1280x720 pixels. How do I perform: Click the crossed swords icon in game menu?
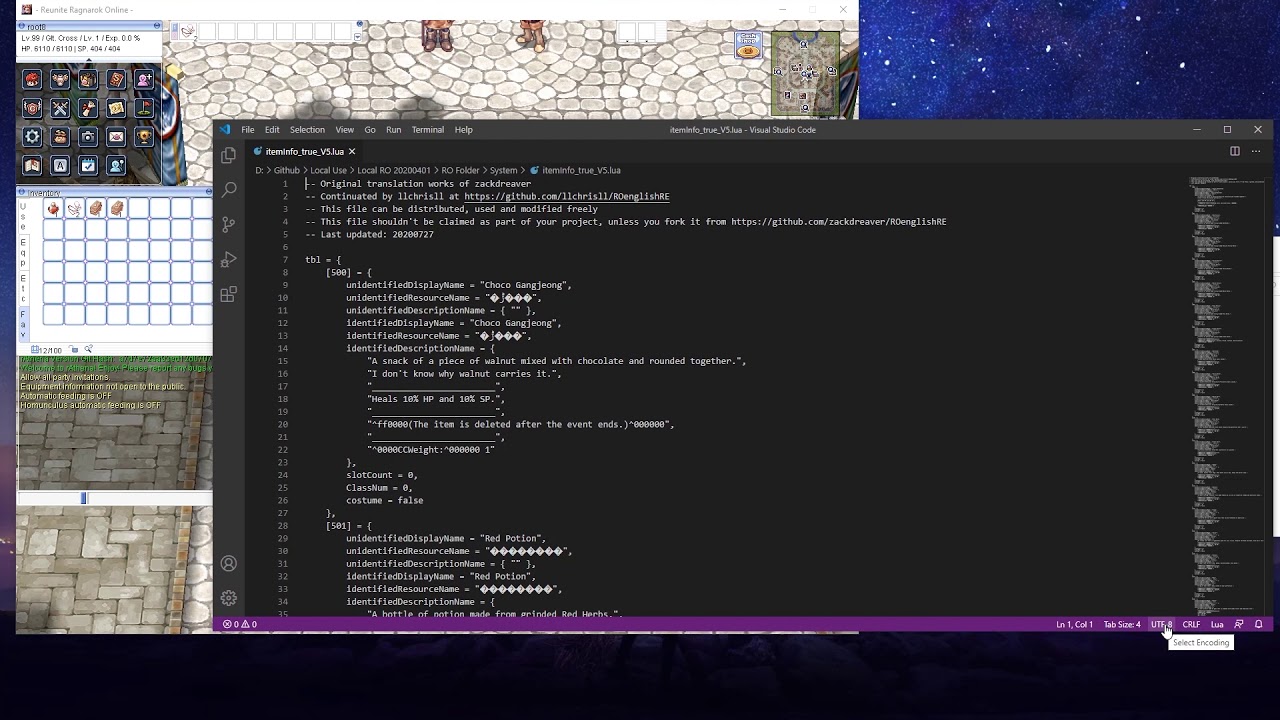60,108
